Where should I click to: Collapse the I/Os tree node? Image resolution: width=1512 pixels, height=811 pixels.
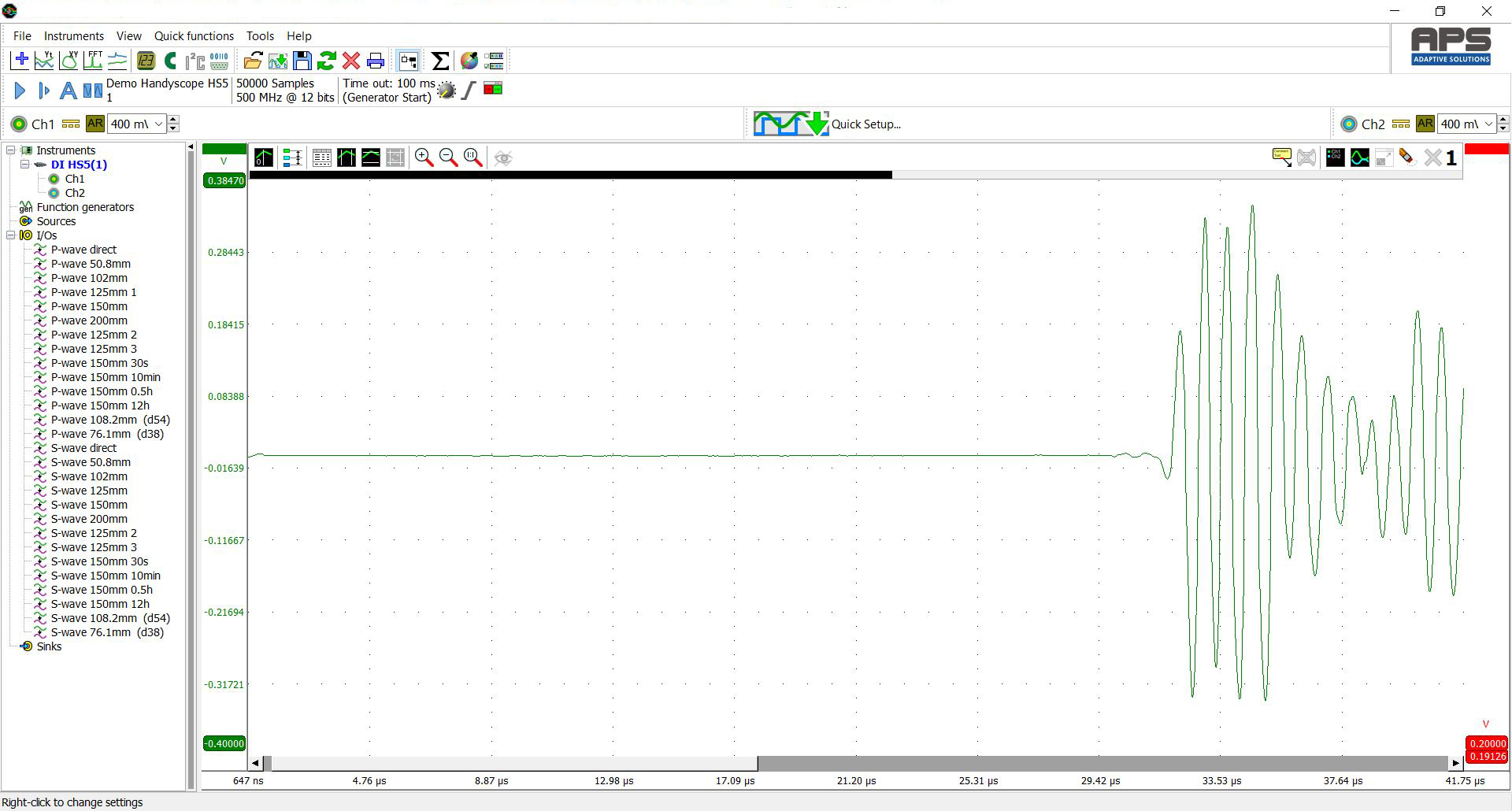[x=11, y=235]
